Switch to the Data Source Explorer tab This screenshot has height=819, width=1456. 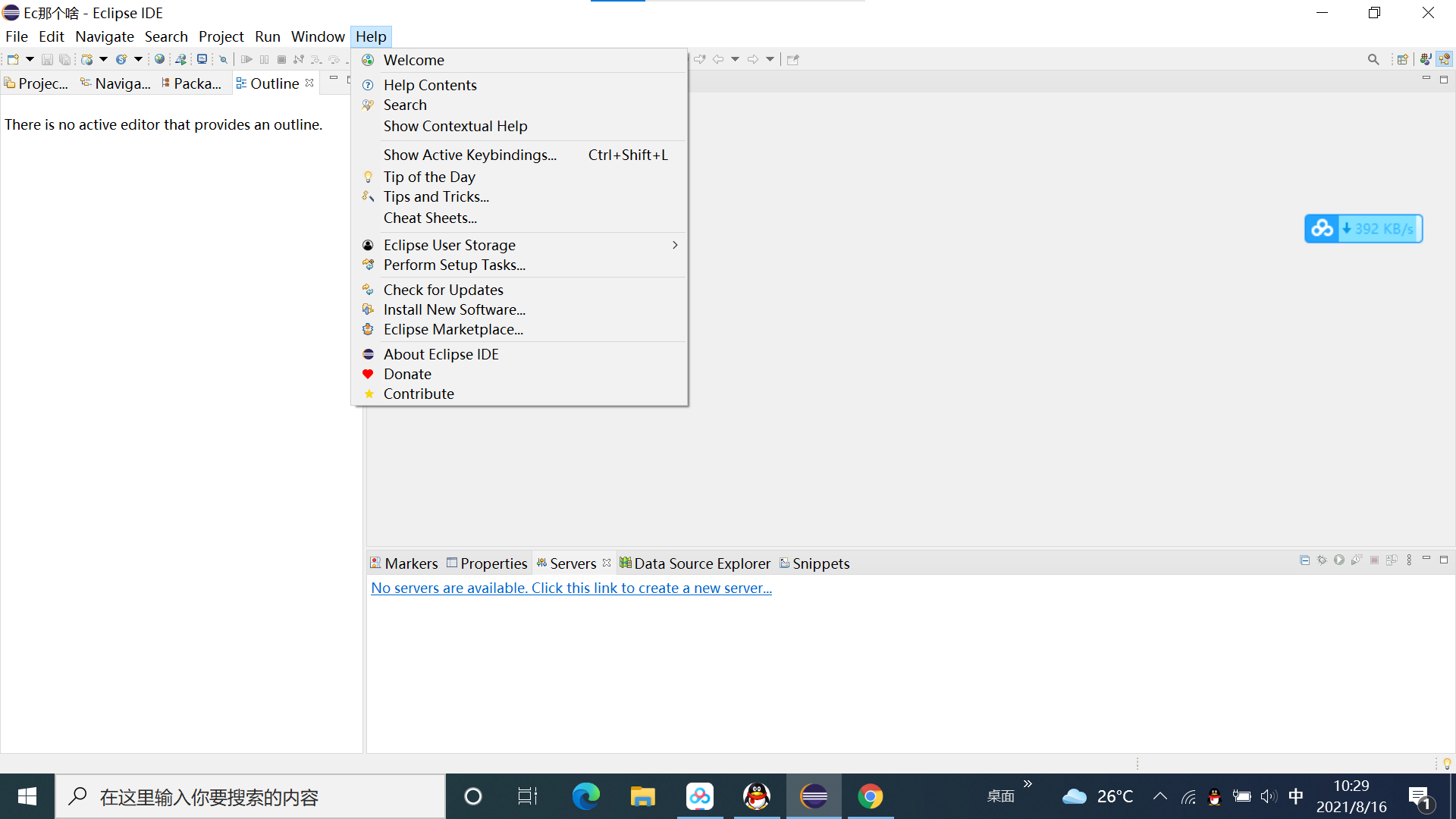click(x=701, y=563)
